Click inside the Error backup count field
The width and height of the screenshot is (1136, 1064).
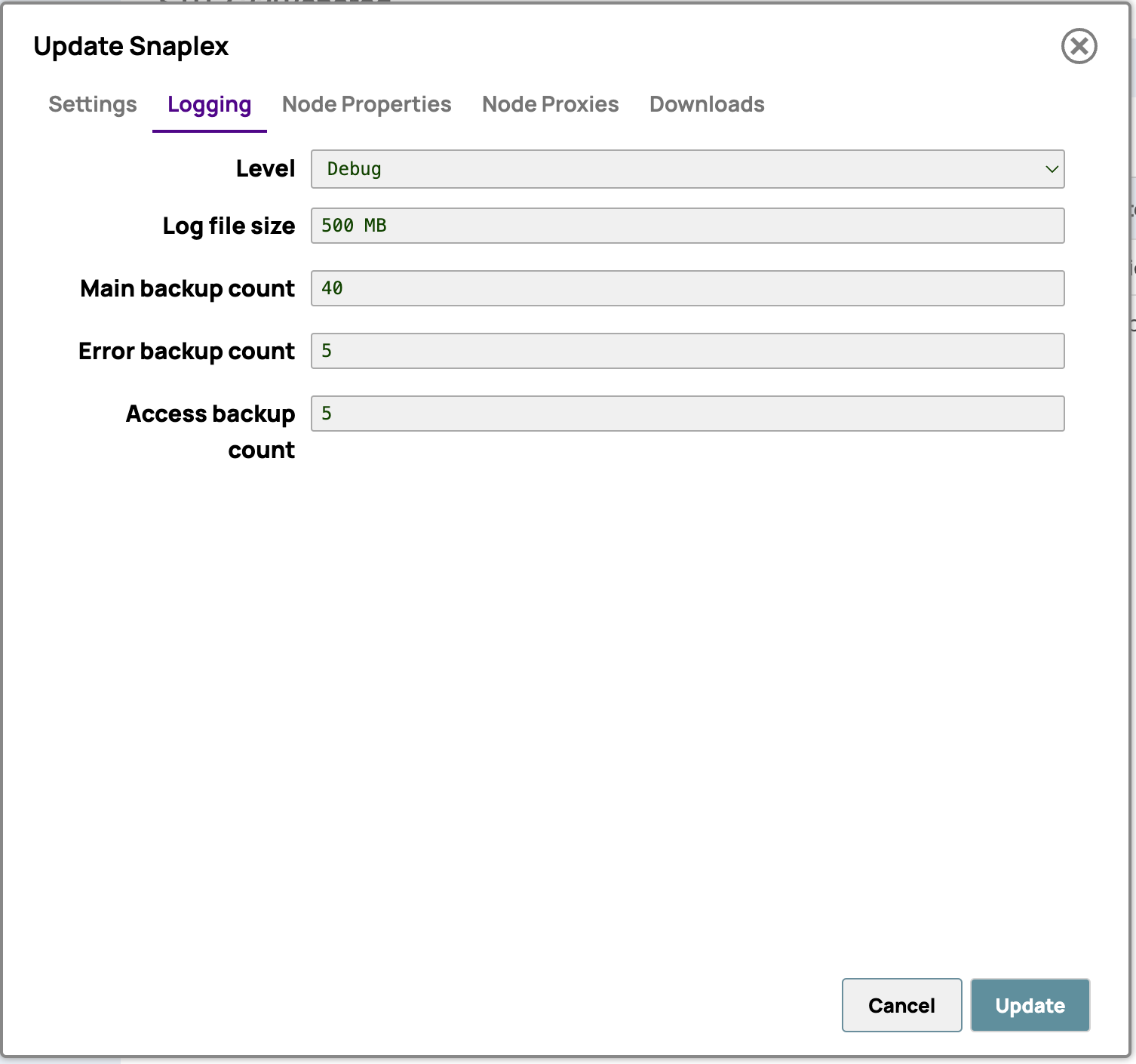(x=686, y=350)
